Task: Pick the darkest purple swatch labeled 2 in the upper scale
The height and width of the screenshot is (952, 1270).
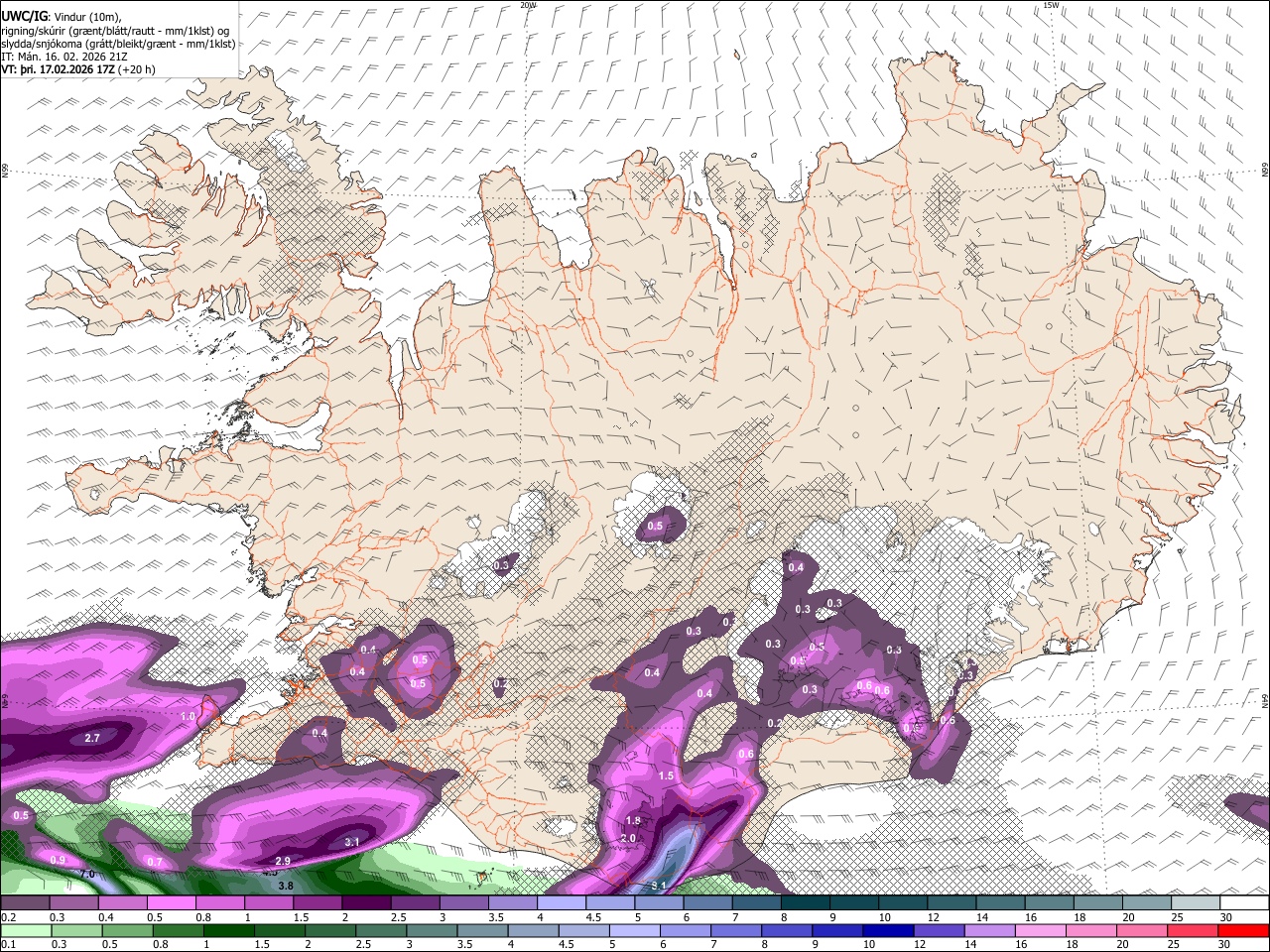Action: click(366, 902)
